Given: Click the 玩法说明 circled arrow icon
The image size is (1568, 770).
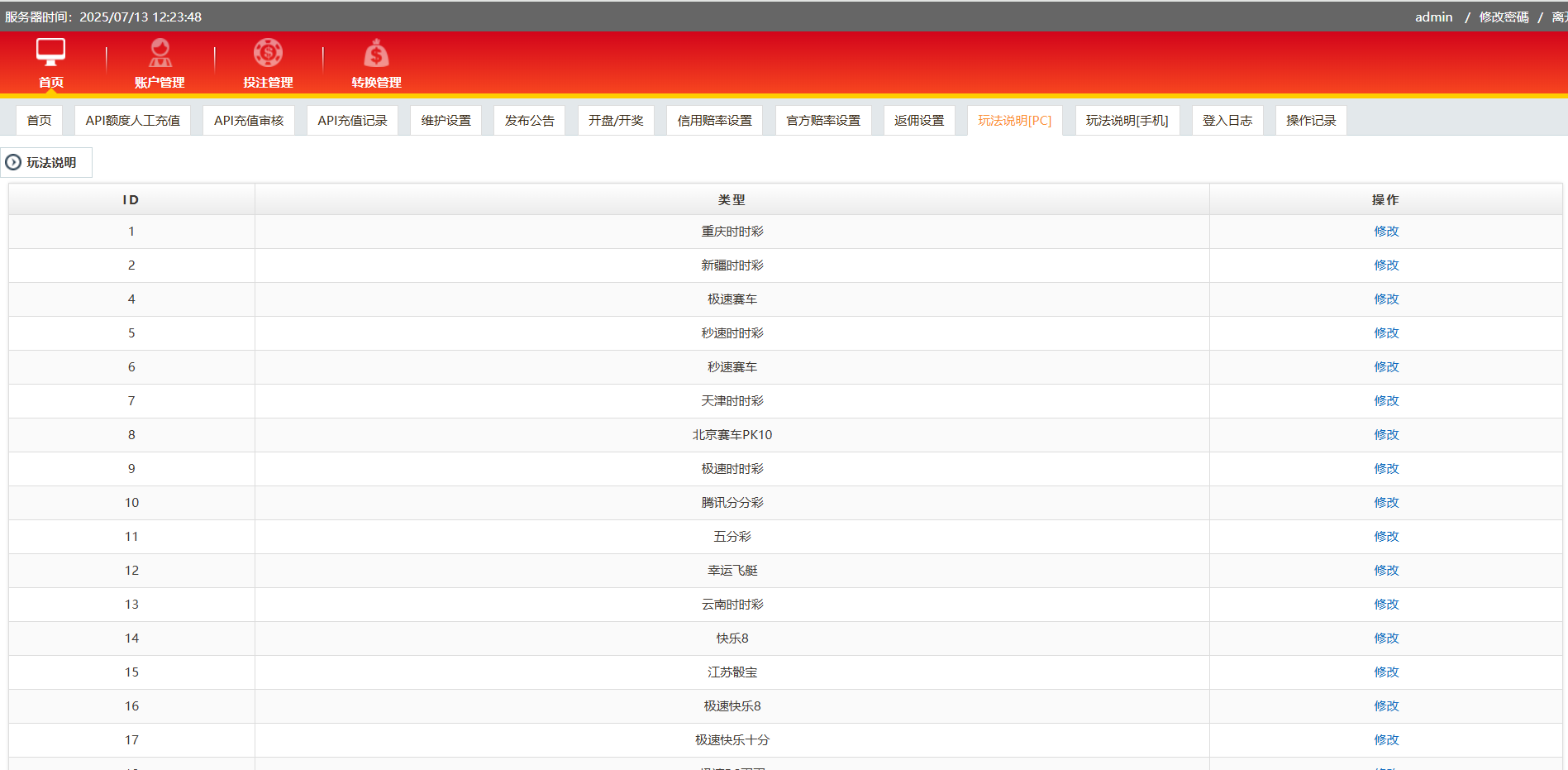Looking at the screenshot, I should [13, 162].
